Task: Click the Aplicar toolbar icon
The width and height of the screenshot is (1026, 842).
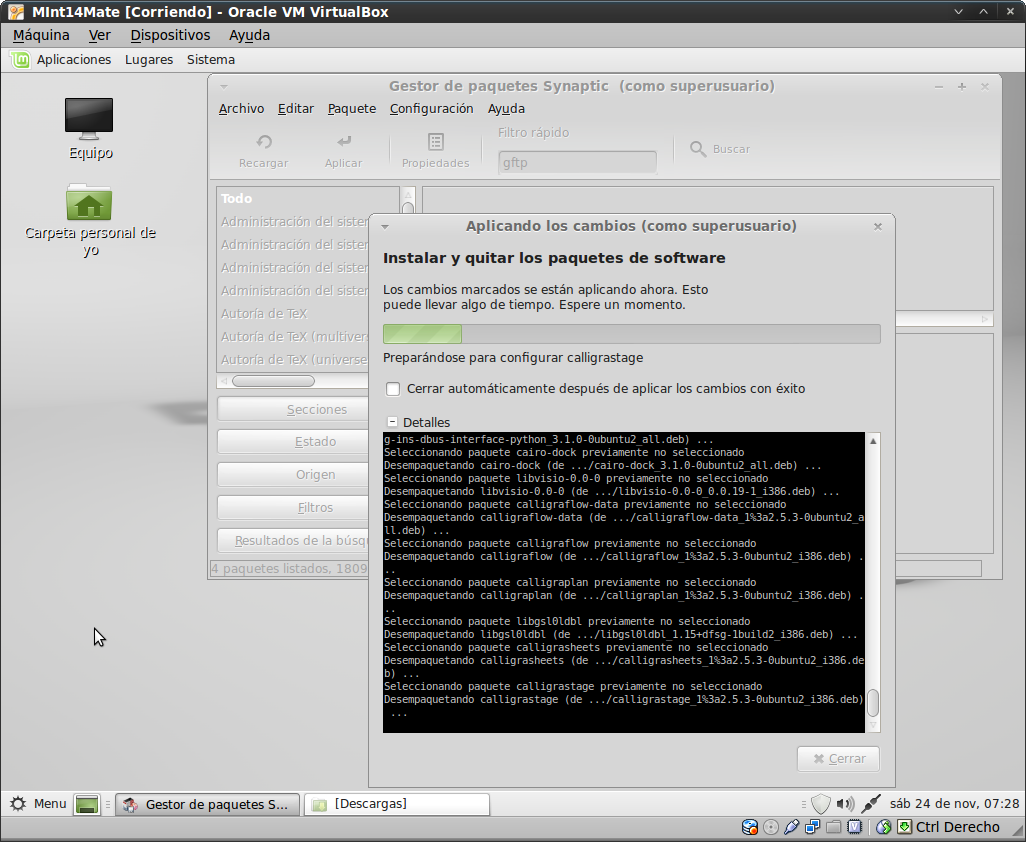Action: click(344, 143)
